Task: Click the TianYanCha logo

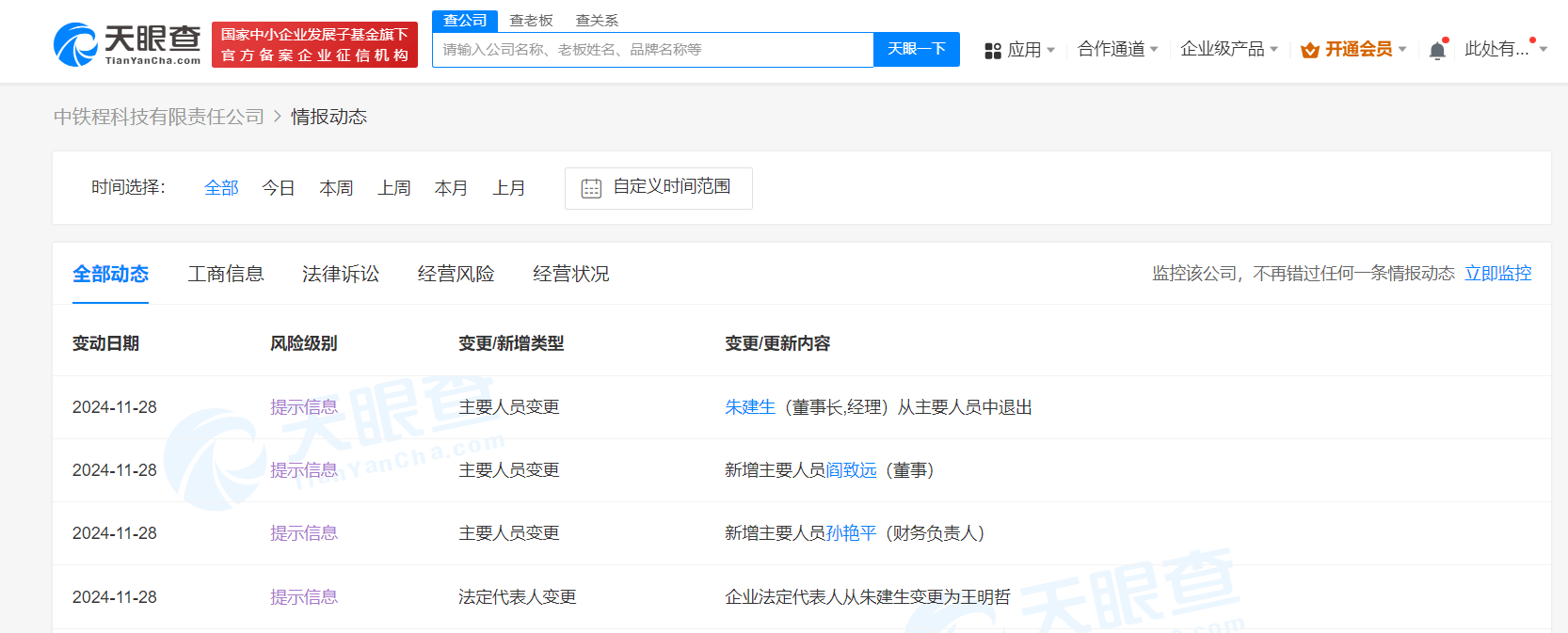Action: pyautogui.click(x=127, y=44)
